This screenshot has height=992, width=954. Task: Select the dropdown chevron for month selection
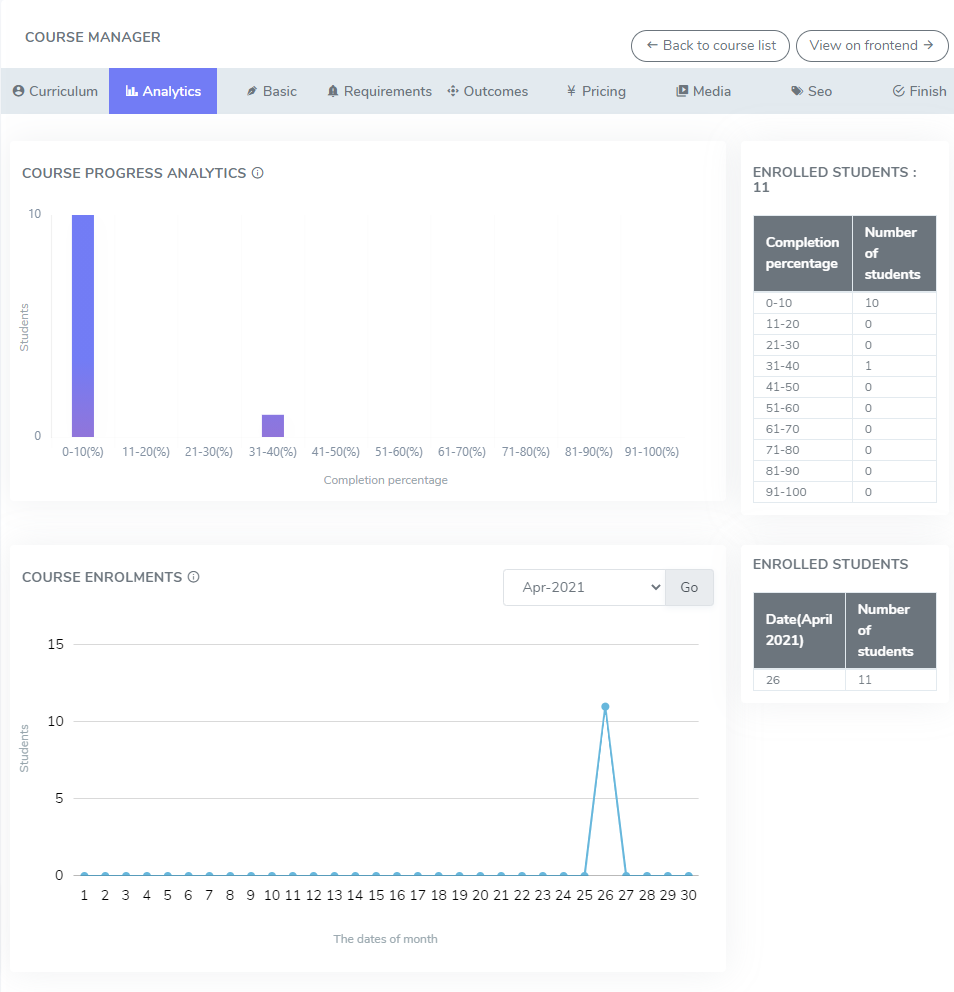pos(657,587)
